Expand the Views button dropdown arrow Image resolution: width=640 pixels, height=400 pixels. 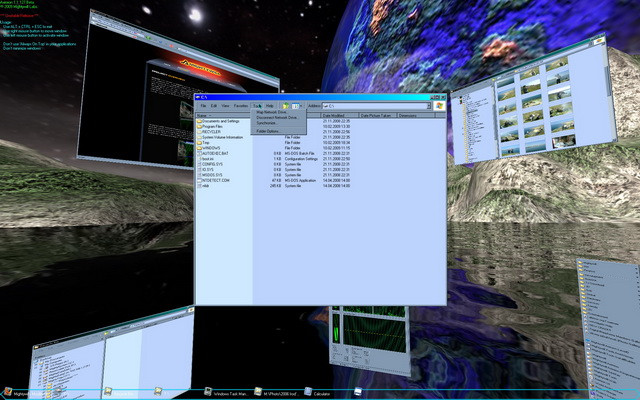click(301, 106)
